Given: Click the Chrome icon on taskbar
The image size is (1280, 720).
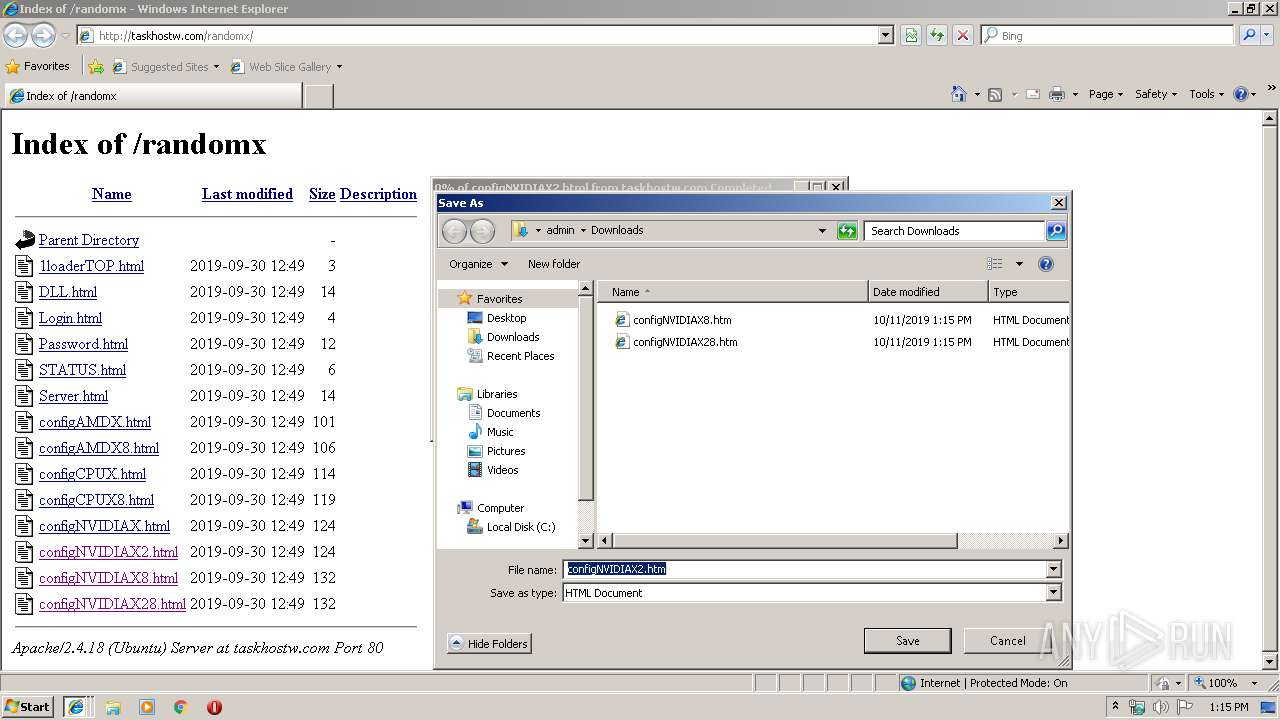Looking at the screenshot, I should pyautogui.click(x=181, y=707).
